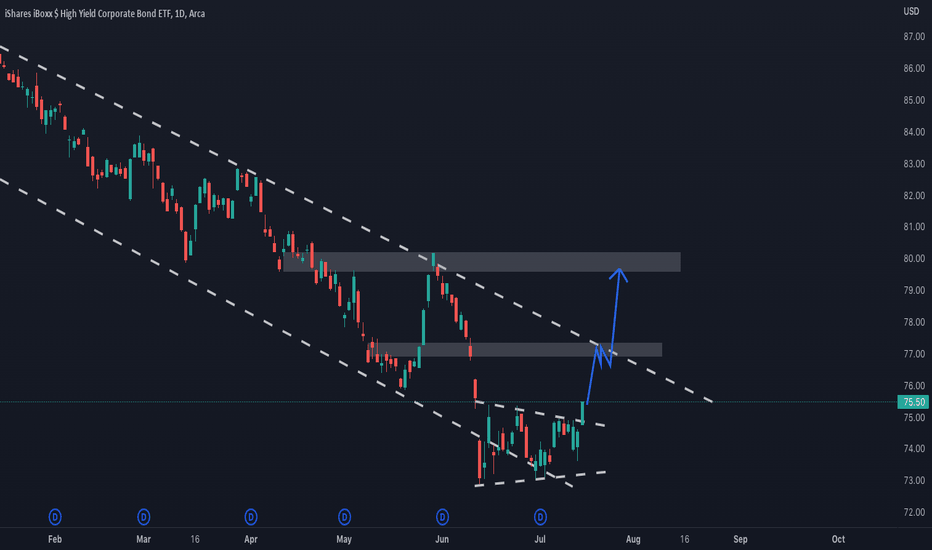Viewport: 932px width, 550px height.
Task: Click the dividend marker above May
Action: (344, 517)
